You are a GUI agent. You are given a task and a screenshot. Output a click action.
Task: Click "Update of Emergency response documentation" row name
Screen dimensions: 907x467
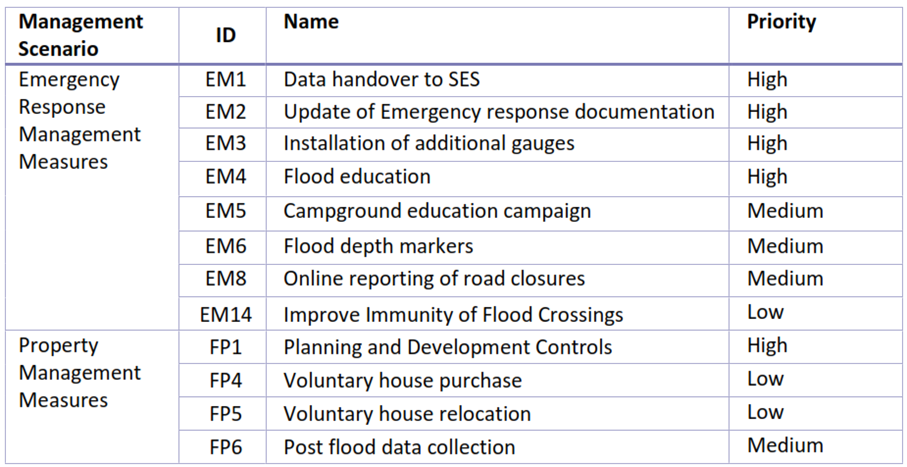pyautogui.click(x=499, y=112)
